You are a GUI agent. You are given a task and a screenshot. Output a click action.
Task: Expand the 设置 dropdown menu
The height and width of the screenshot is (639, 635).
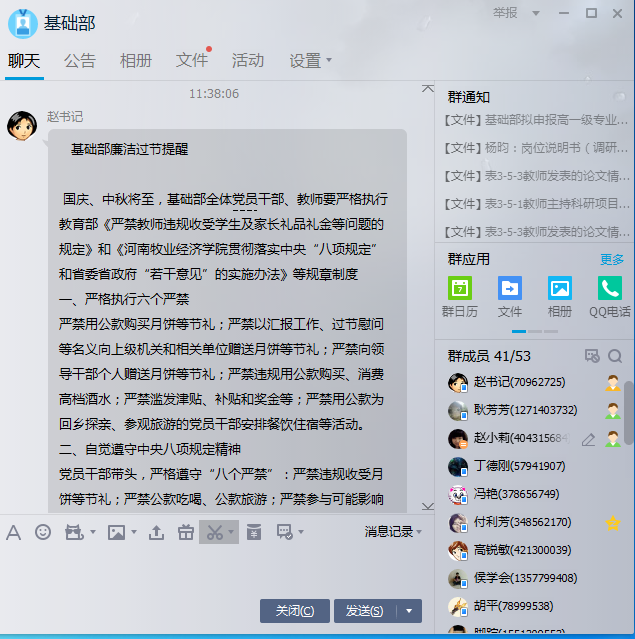click(x=311, y=60)
